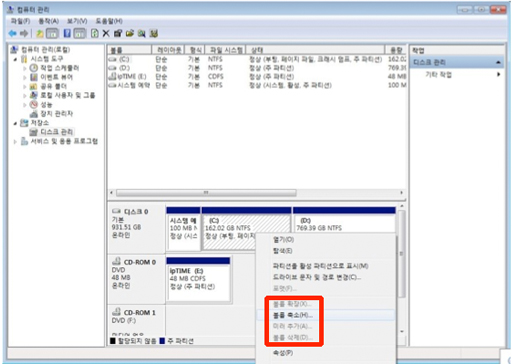The height and width of the screenshot is (364, 514).
Task: Click the Up one level toolbar icon
Action: click(x=40, y=33)
